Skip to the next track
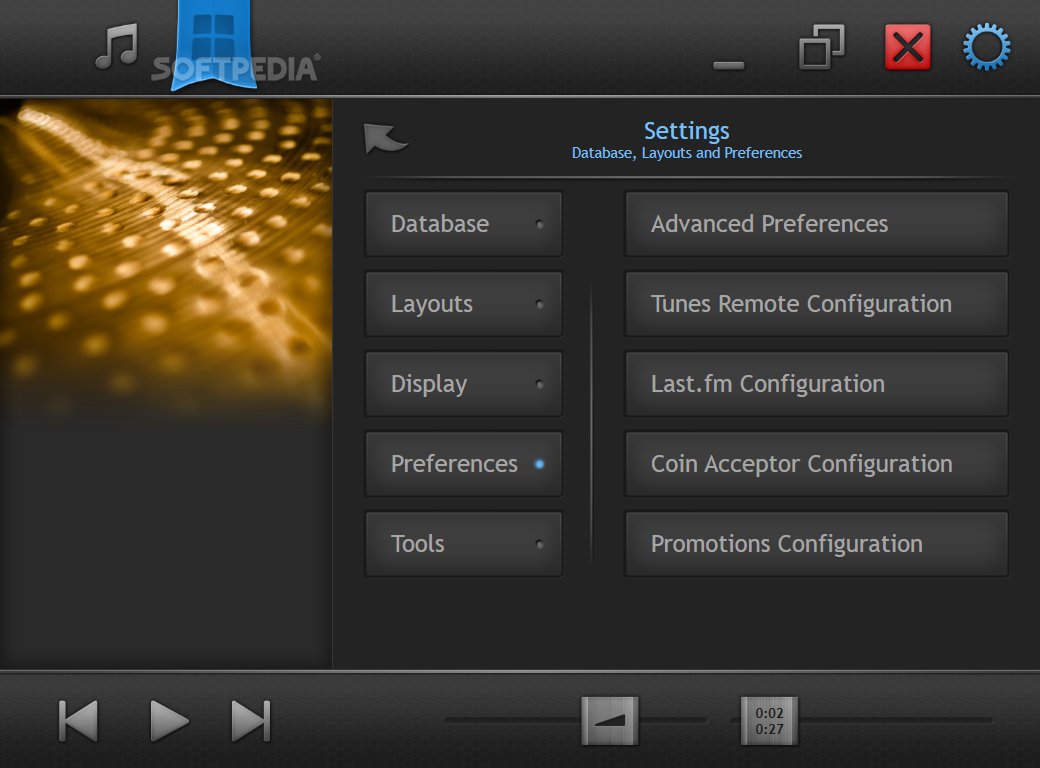The image size is (1040, 768). [x=251, y=720]
